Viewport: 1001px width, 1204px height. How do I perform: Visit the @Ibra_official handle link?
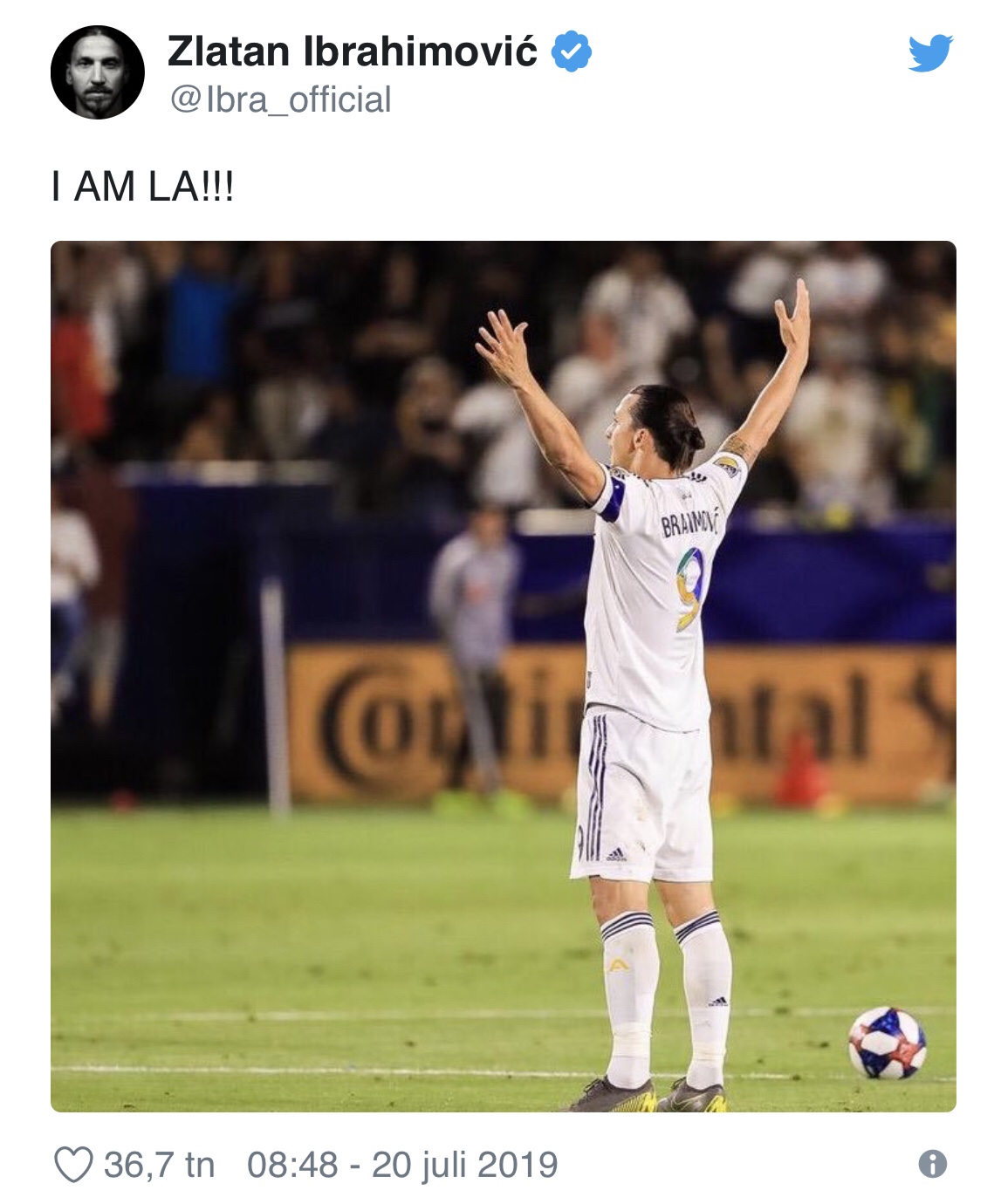(x=280, y=99)
